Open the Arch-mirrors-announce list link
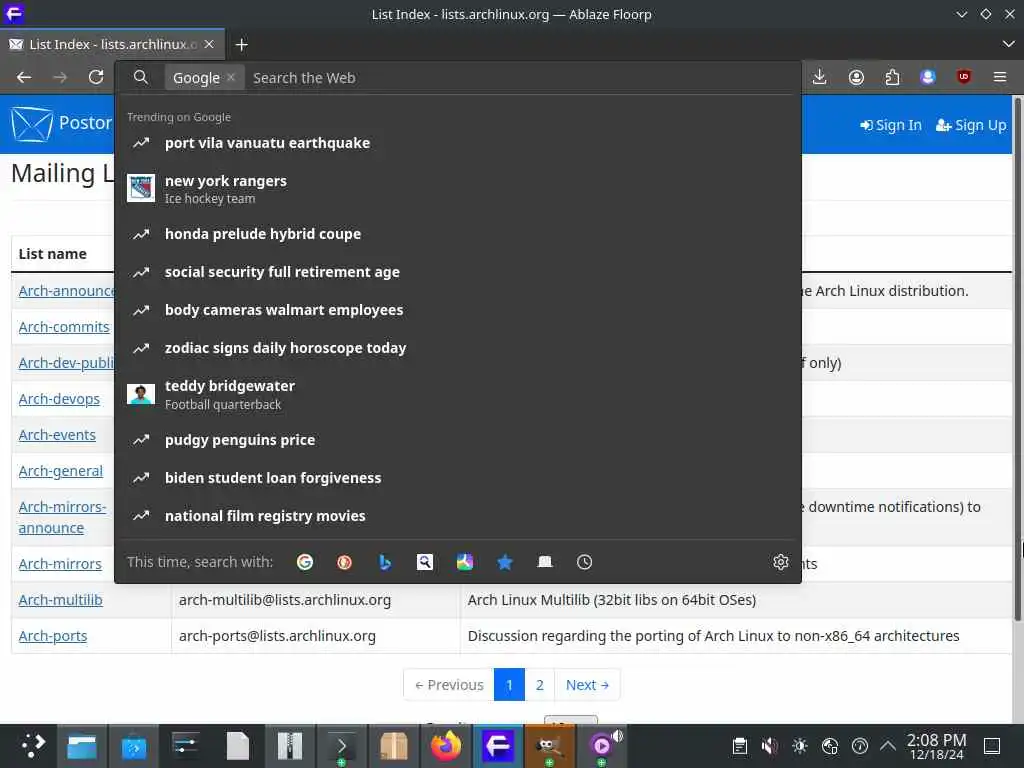Viewport: 1024px width, 768px height. pos(62,517)
